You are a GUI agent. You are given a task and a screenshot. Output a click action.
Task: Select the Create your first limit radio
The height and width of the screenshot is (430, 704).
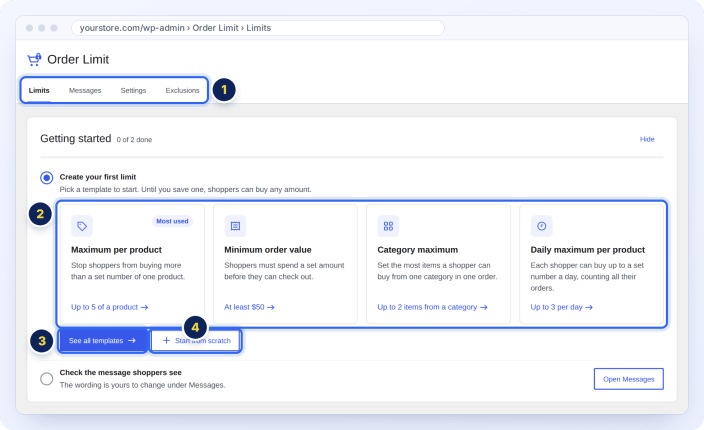click(x=47, y=178)
